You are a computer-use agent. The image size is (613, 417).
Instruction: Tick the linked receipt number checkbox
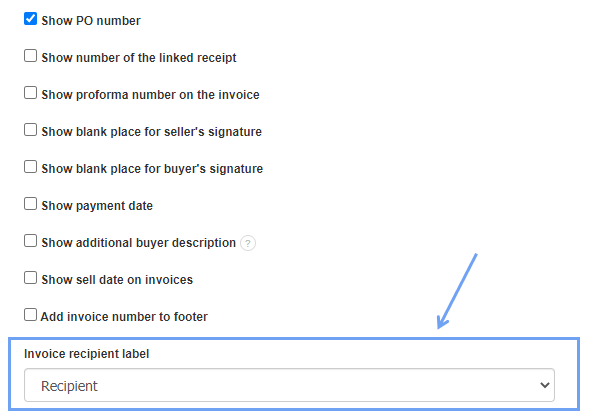click(x=31, y=56)
